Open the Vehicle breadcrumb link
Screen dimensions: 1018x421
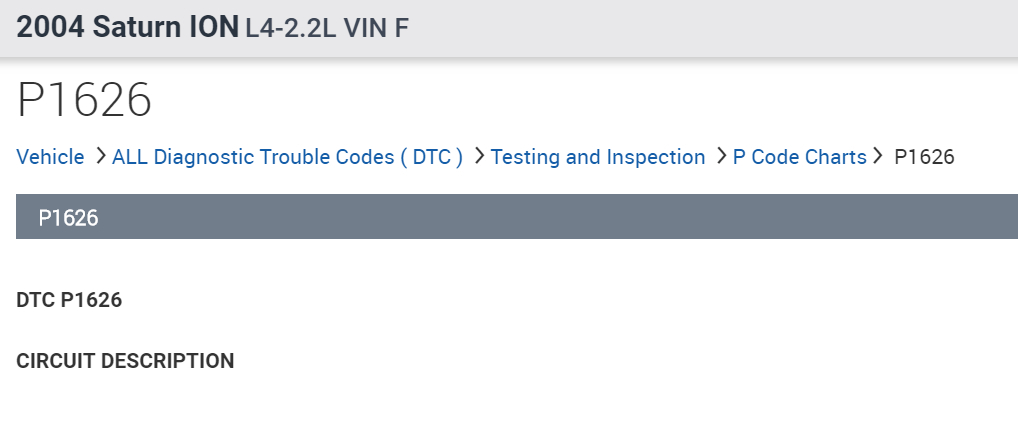pos(50,157)
